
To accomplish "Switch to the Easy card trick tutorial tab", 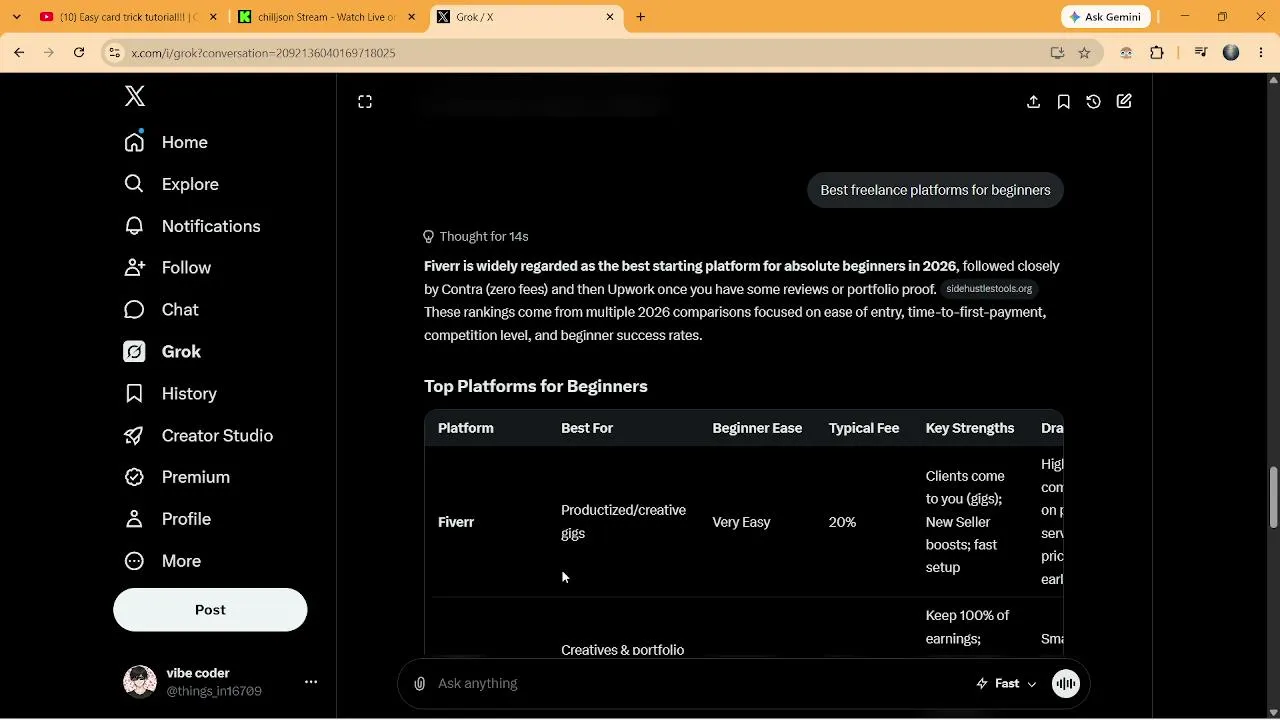I will [126, 17].
